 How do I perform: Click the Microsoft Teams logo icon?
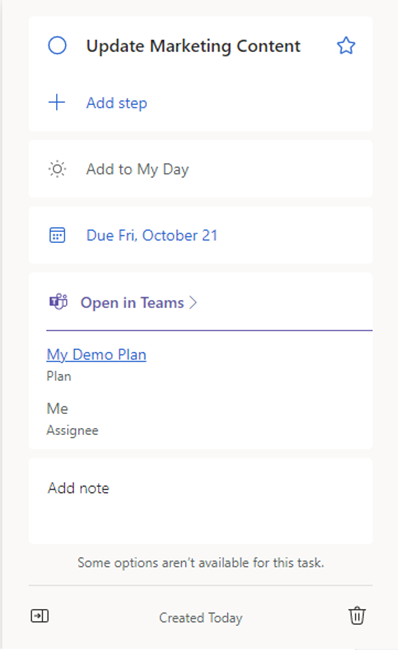coord(58,302)
